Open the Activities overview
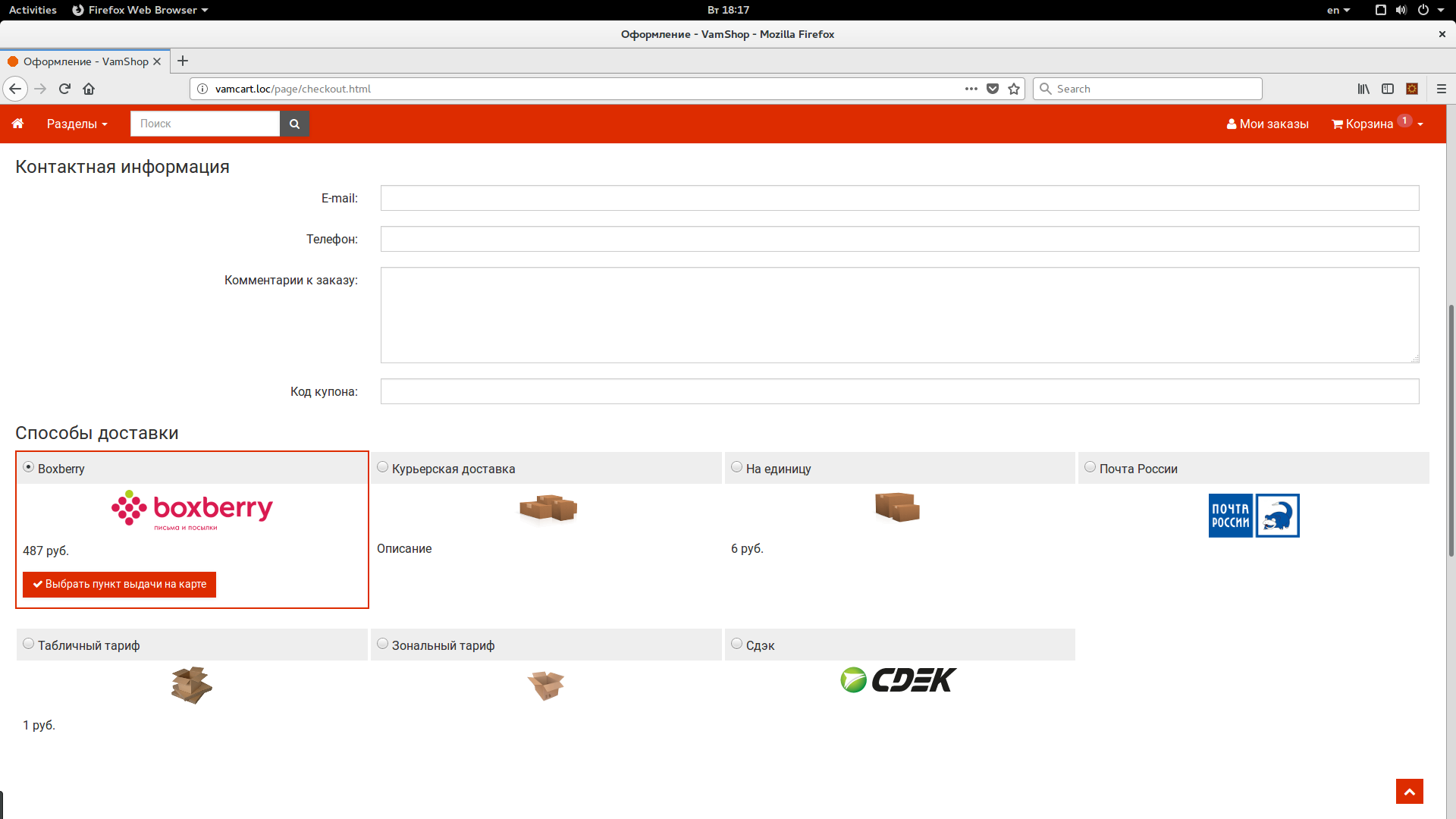The width and height of the screenshot is (1456, 819). click(x=33, y=10)
